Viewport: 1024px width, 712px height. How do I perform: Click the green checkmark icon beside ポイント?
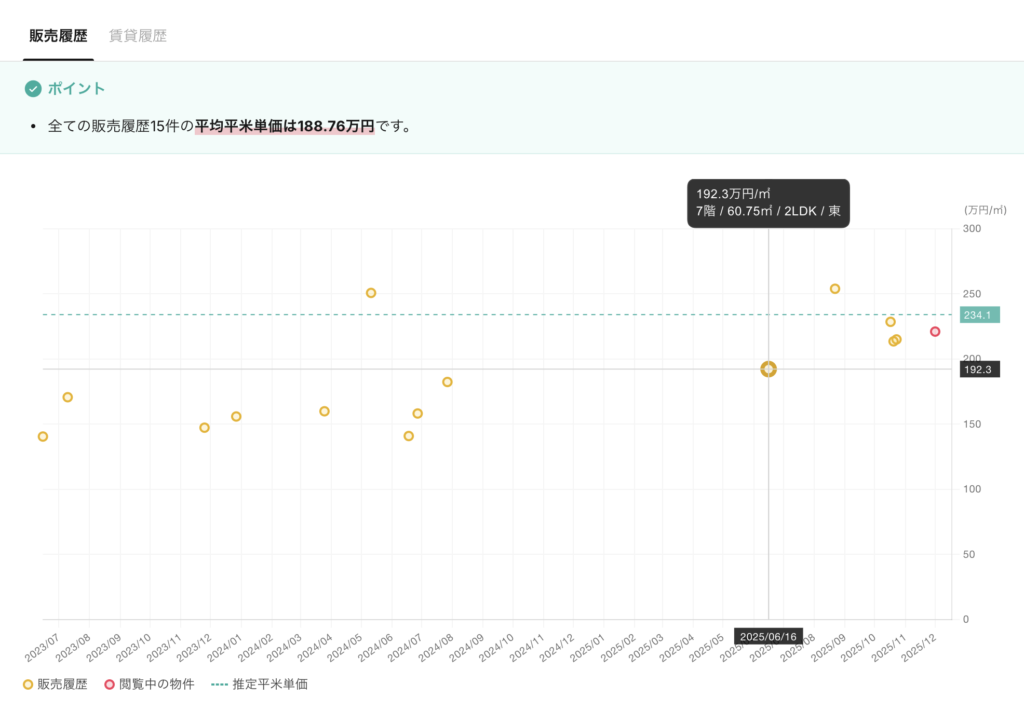pos(33,89)
